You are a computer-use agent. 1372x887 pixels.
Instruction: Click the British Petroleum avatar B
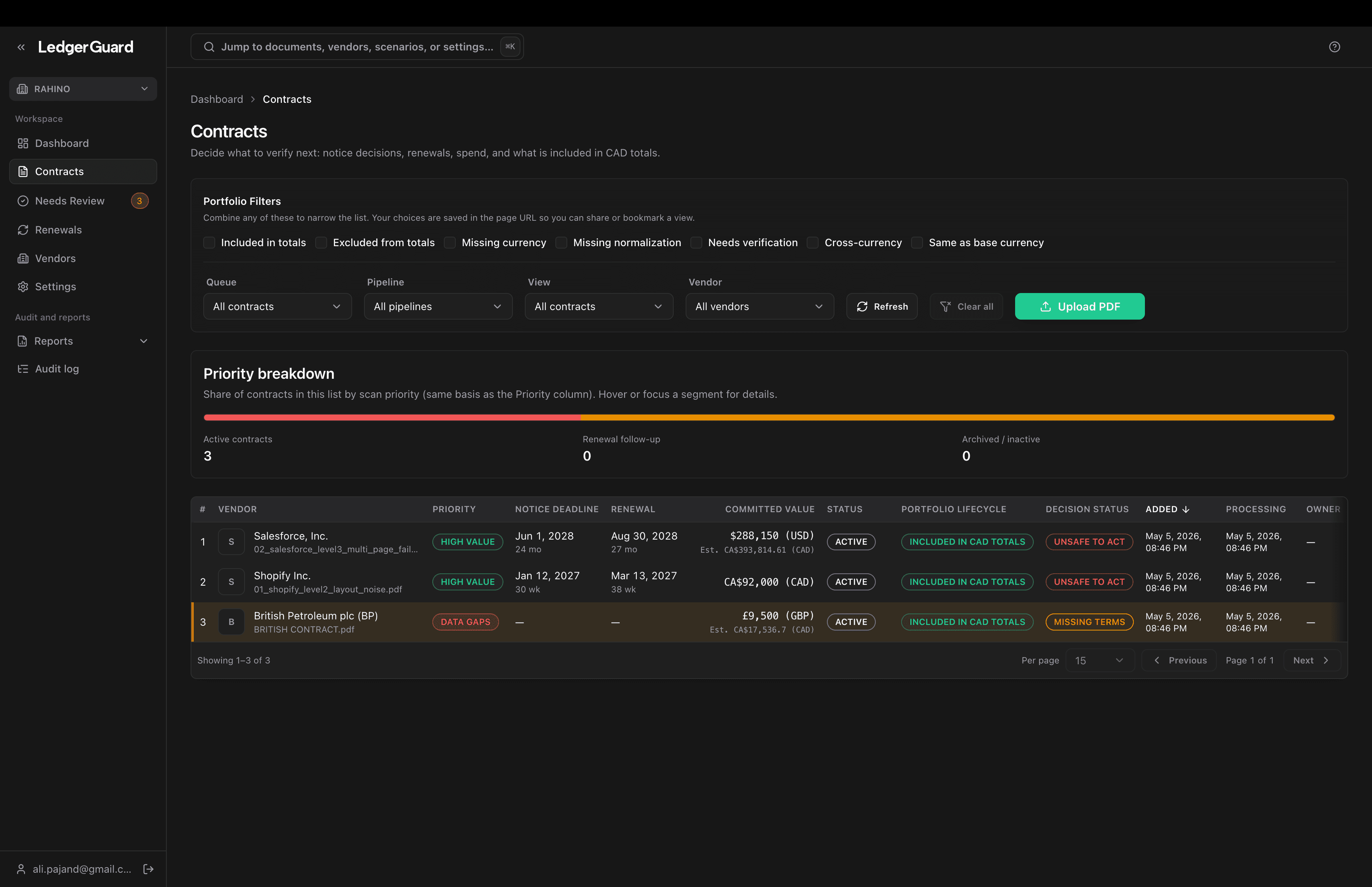coord(231,622)
